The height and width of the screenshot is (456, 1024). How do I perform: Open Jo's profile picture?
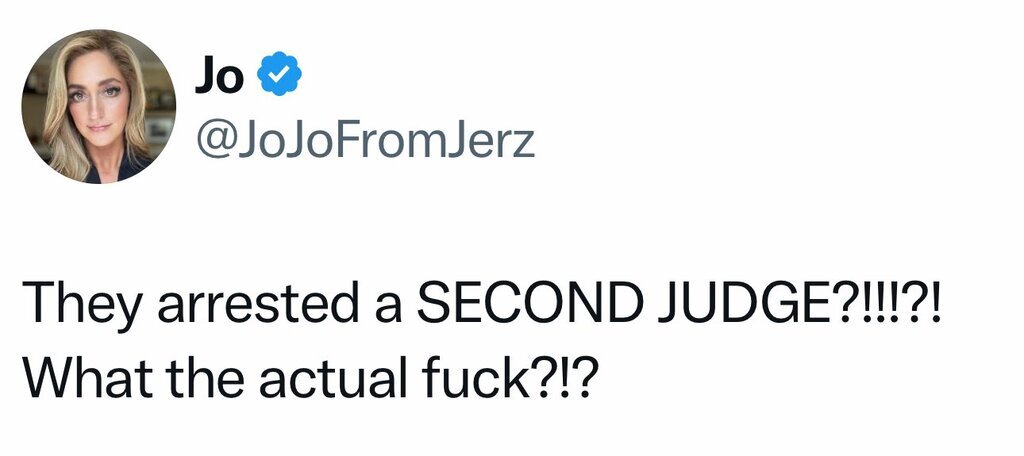click(98, 106)
